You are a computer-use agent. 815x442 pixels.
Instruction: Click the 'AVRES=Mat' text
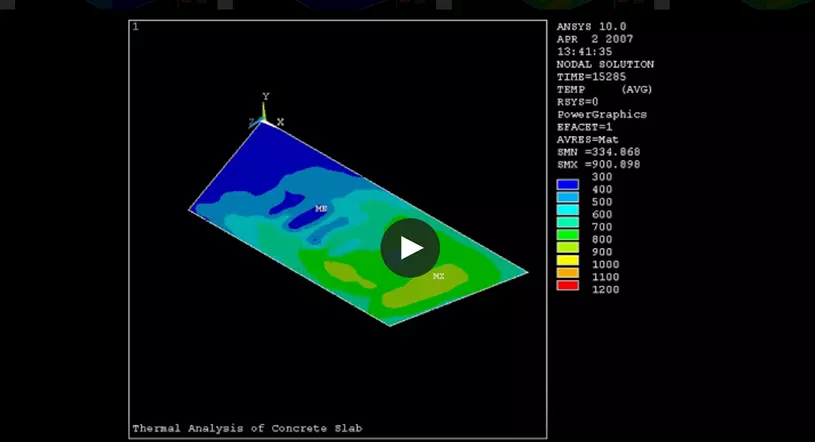pos(588,139)
